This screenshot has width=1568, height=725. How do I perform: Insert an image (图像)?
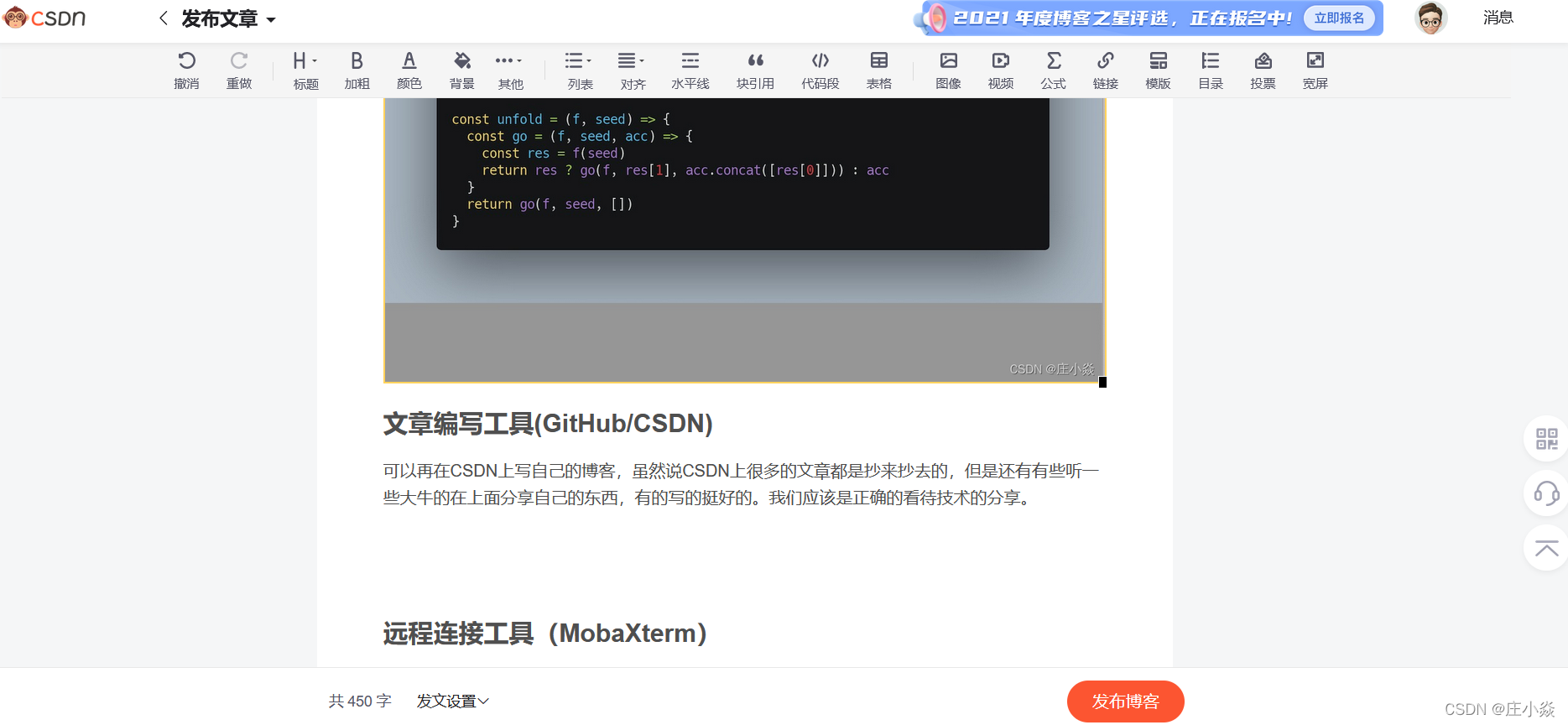coord(949,70)
